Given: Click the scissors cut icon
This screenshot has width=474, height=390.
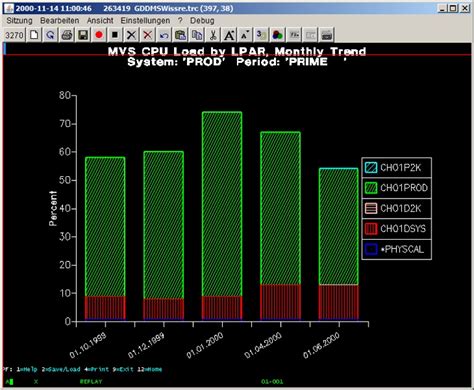Looking at the screenshot, I should [213, 35].
